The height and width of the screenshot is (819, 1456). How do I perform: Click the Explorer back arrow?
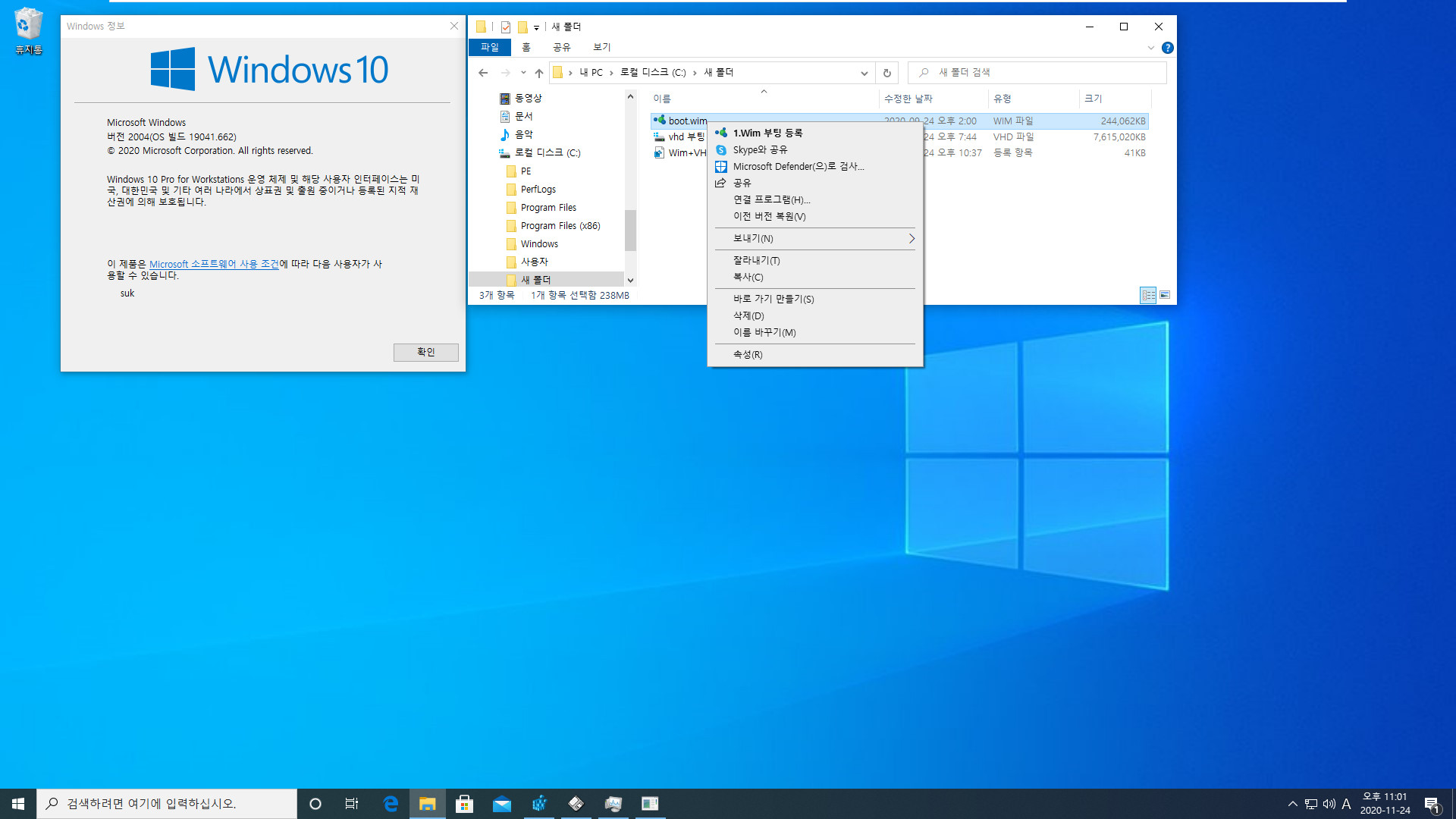point(483,73)
